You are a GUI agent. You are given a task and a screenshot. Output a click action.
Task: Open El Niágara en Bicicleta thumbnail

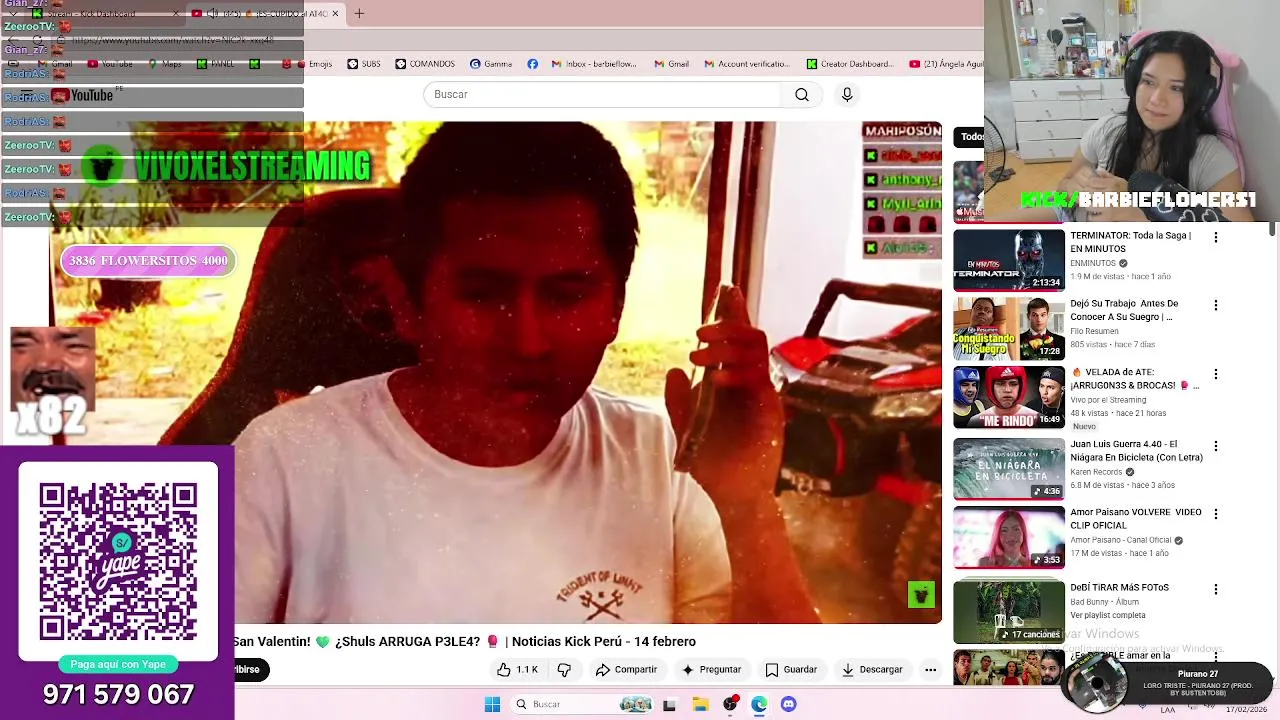(1008, 469)
